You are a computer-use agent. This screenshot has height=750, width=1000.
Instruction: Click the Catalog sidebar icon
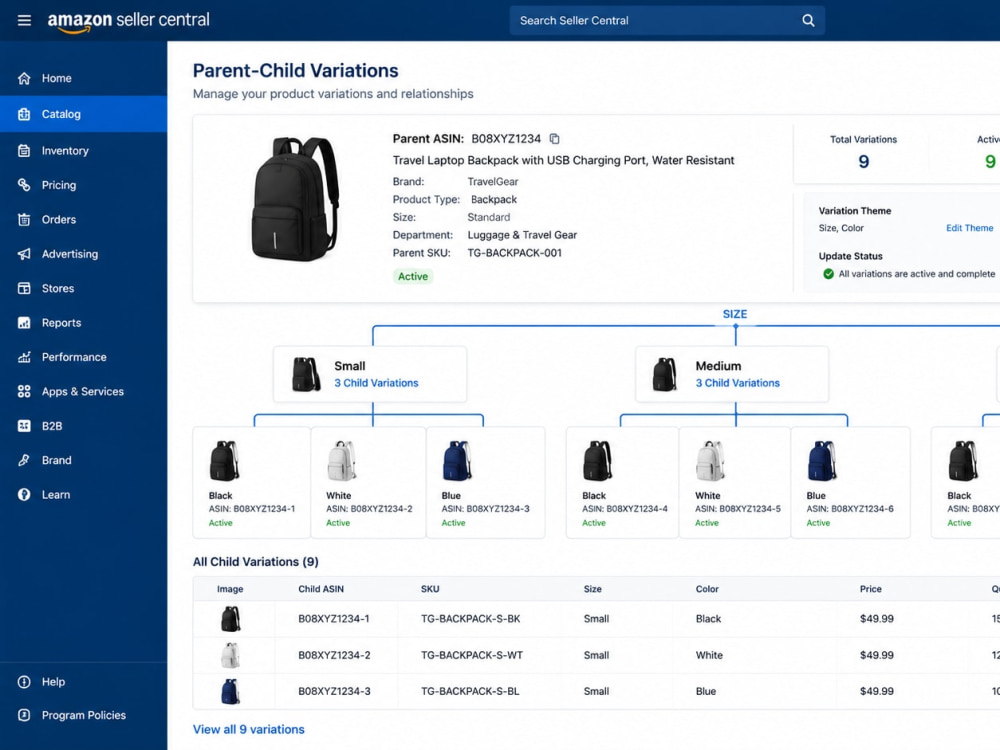tap(24, 114)
